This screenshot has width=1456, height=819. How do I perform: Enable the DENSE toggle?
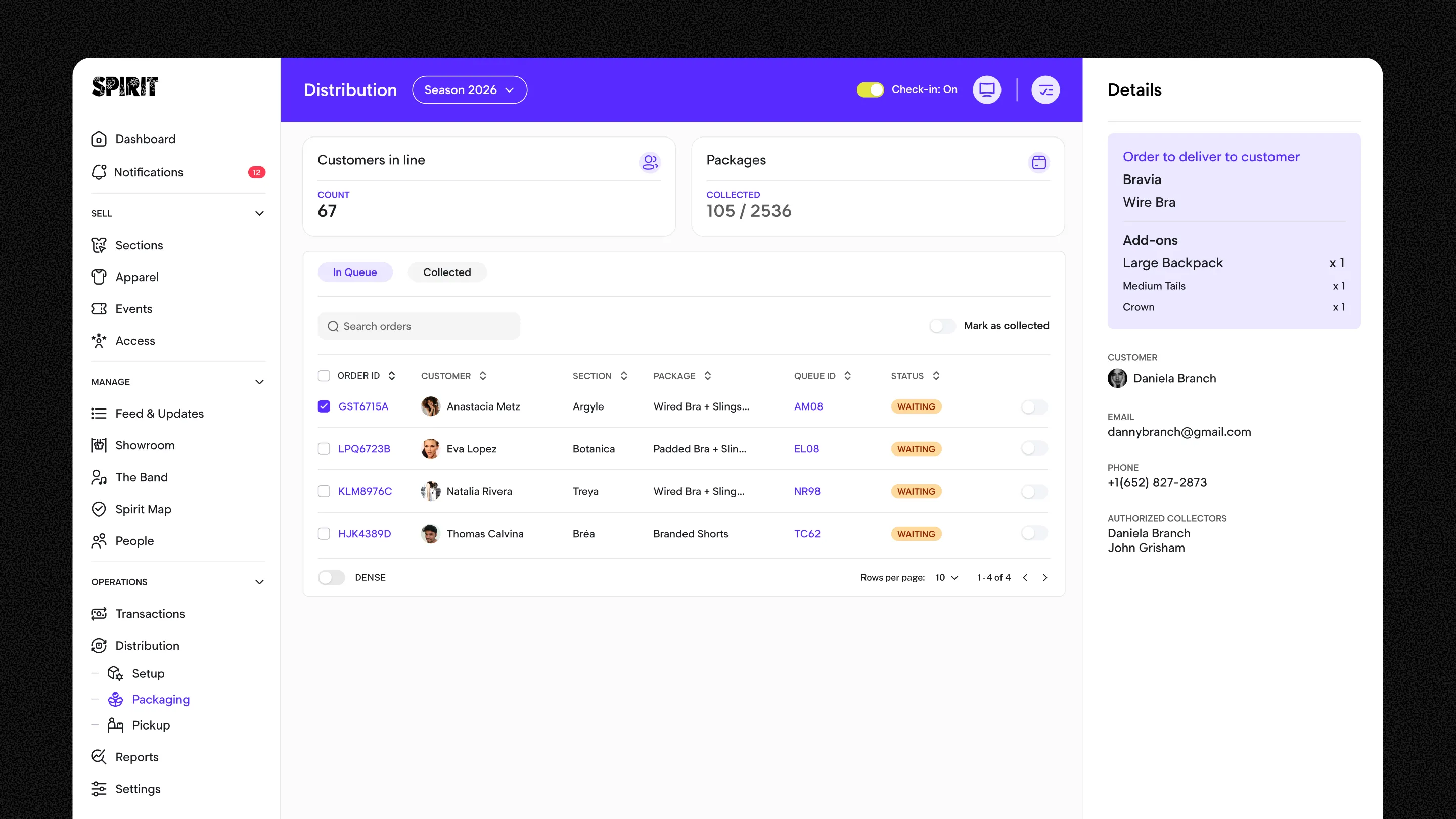tap(331, 578)
